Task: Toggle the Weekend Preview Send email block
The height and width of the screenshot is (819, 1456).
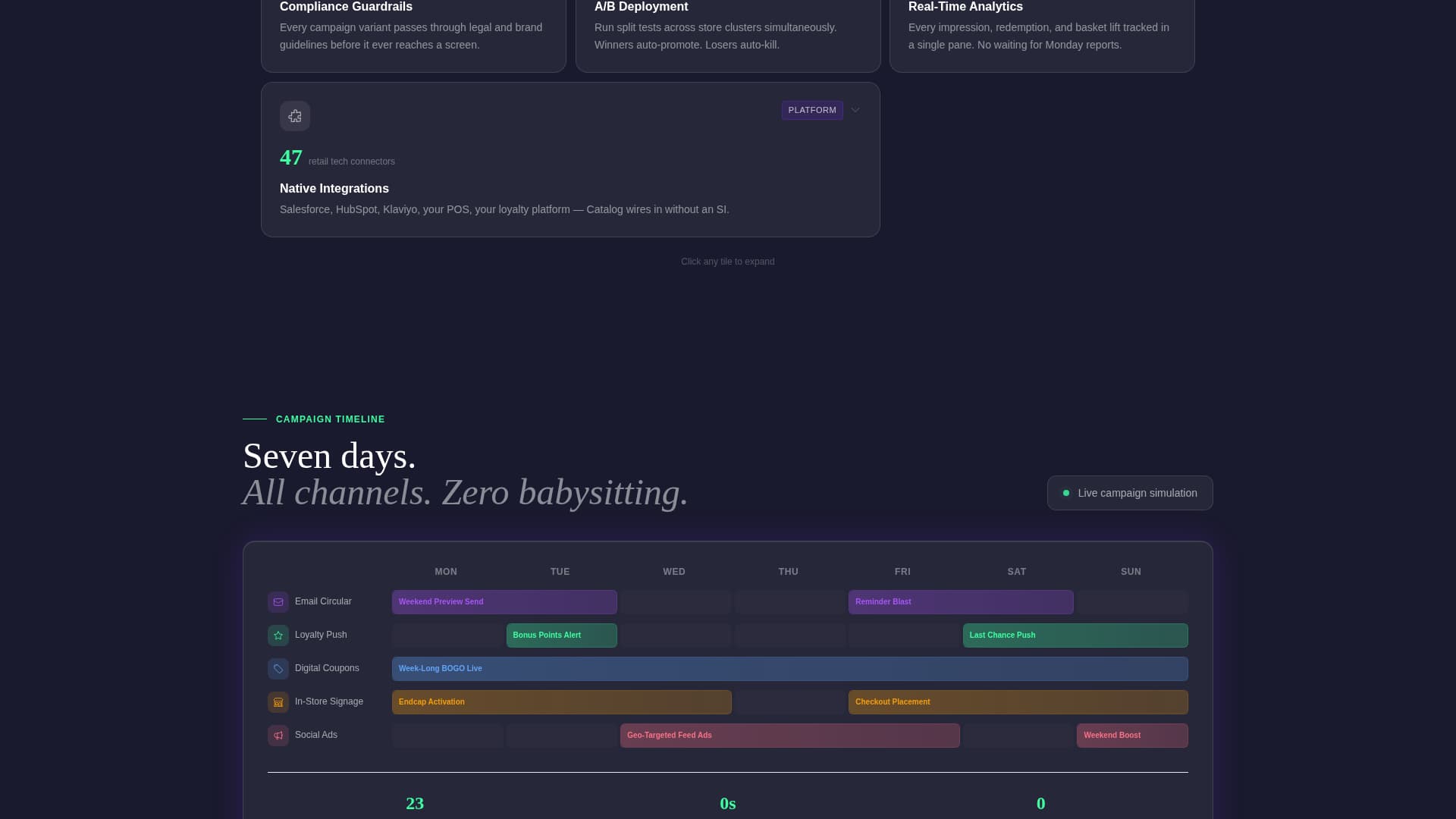Action: (504, 601)
